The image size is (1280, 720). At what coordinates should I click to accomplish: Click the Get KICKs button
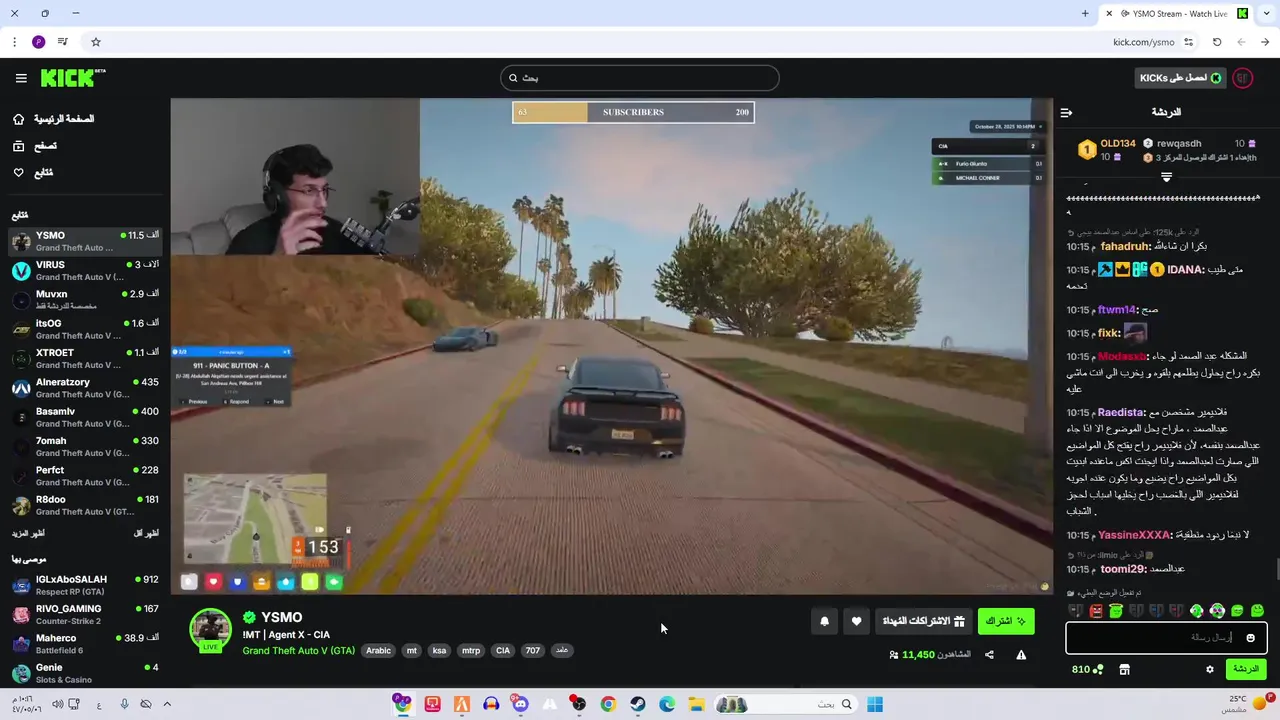coord(1182,78)
